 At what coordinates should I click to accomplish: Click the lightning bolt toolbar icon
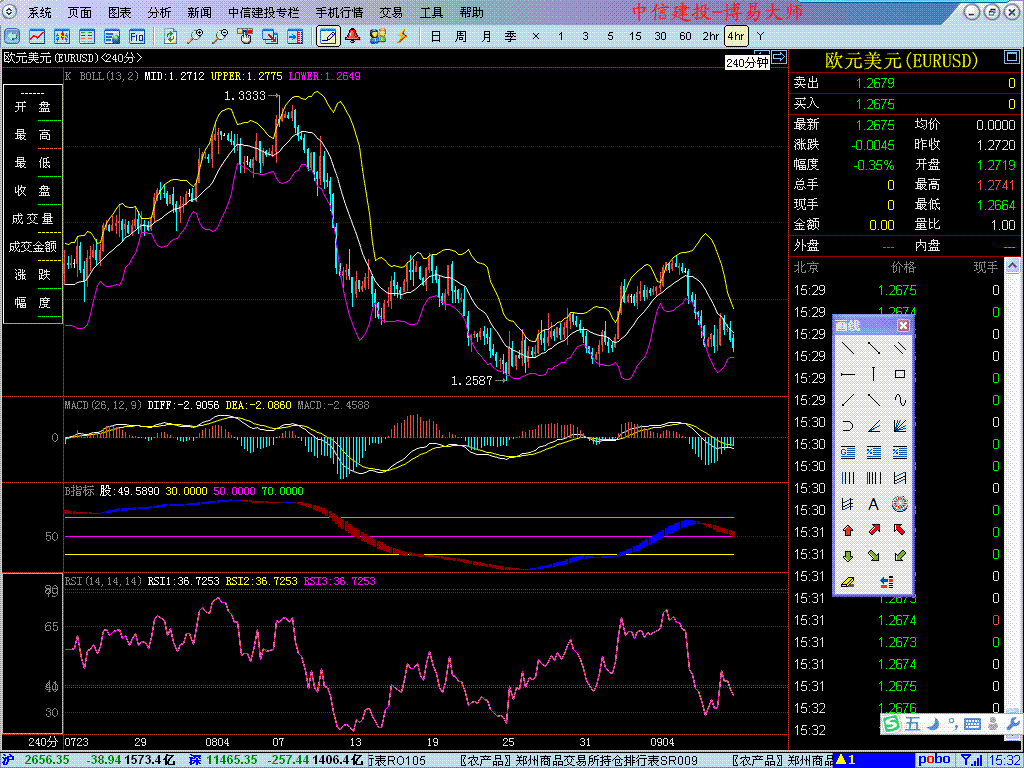pyautogui.click(x=402, y=36)
